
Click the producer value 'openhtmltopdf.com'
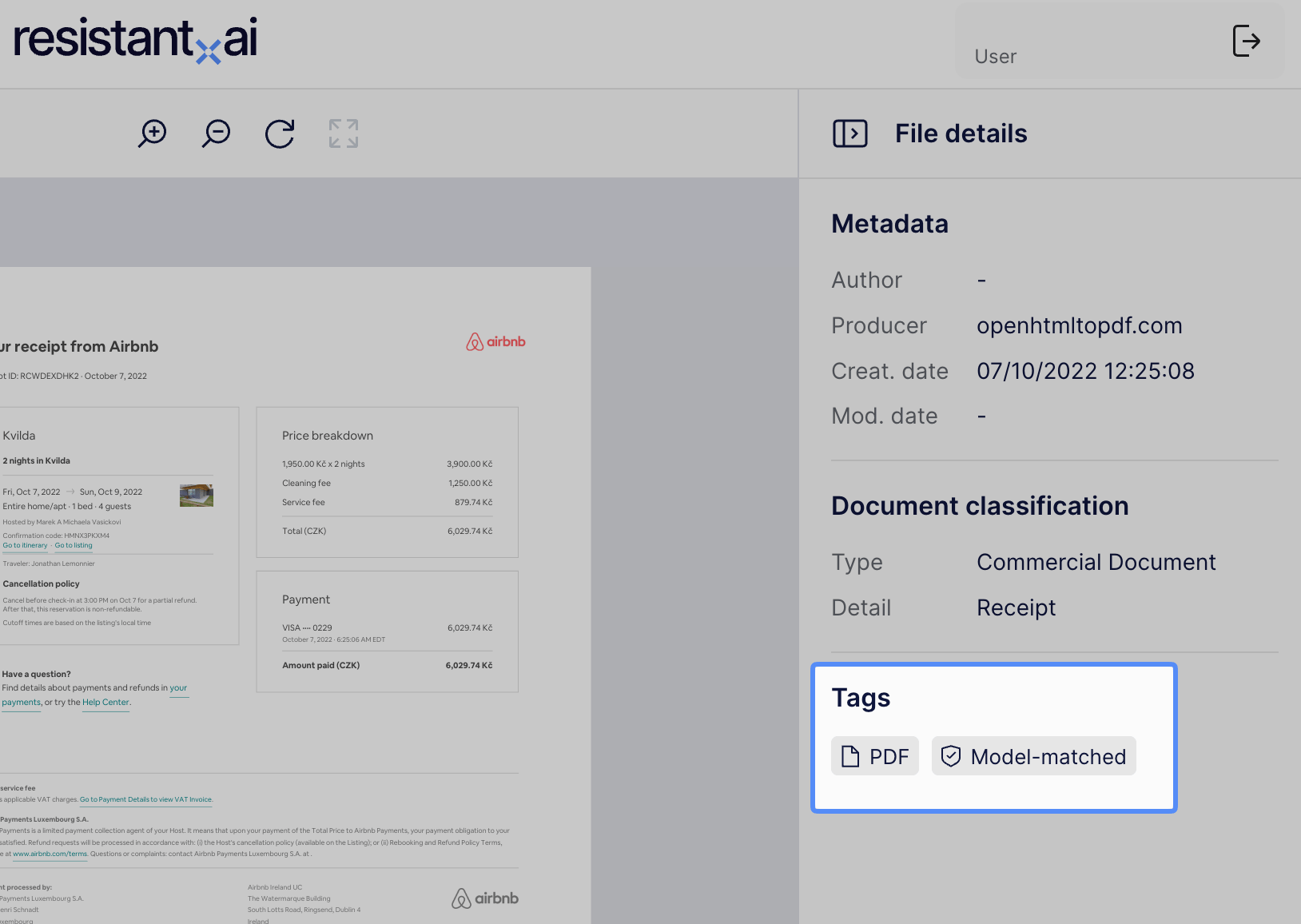pos(1079,325)
